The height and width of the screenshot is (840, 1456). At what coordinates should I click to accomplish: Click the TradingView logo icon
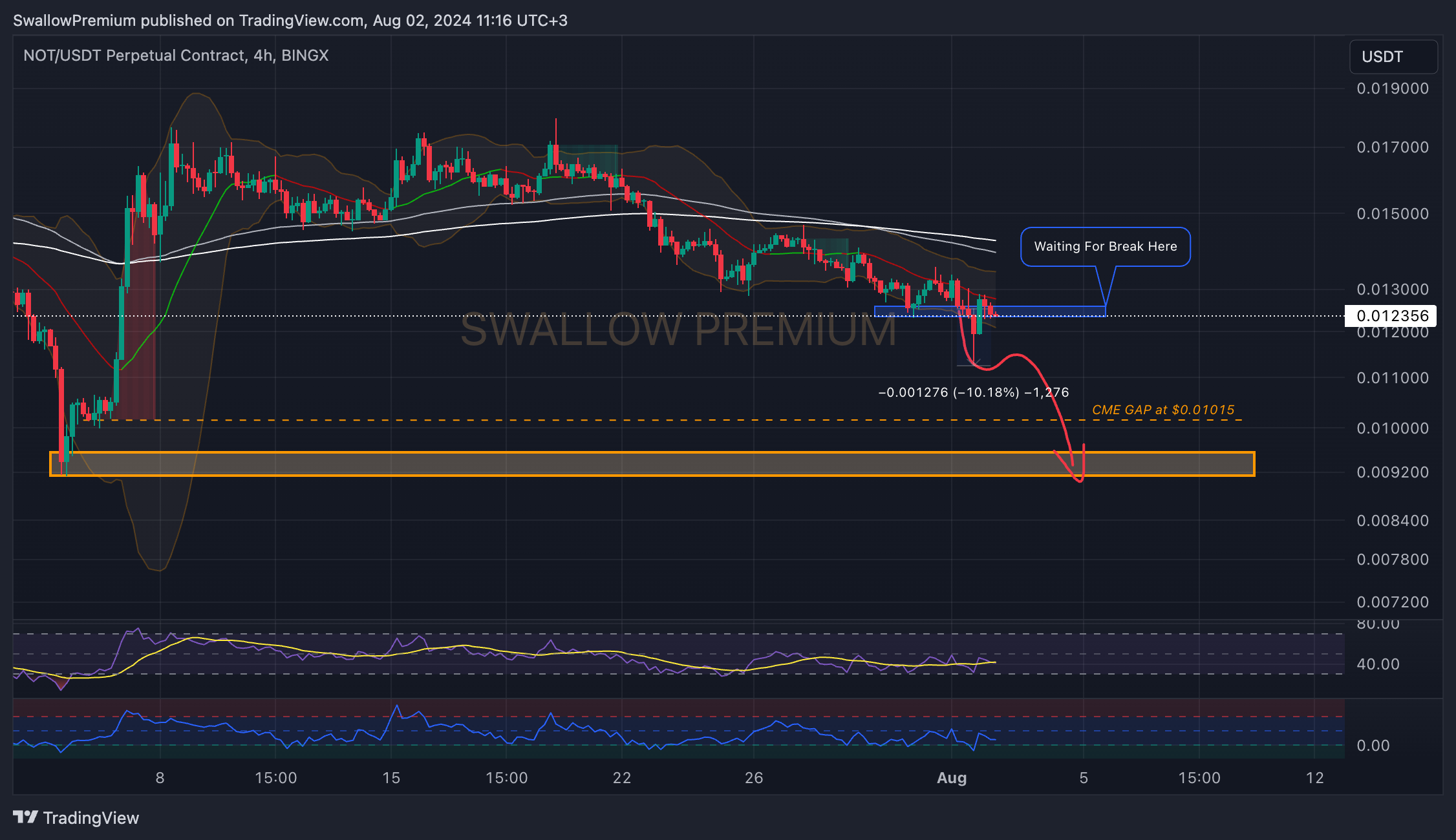tap(26, 817)
